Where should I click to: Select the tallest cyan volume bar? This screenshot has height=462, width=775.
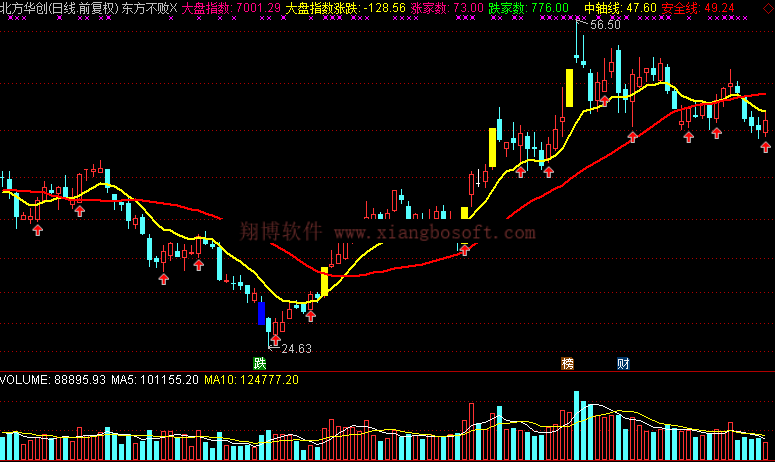coord(576,425)
